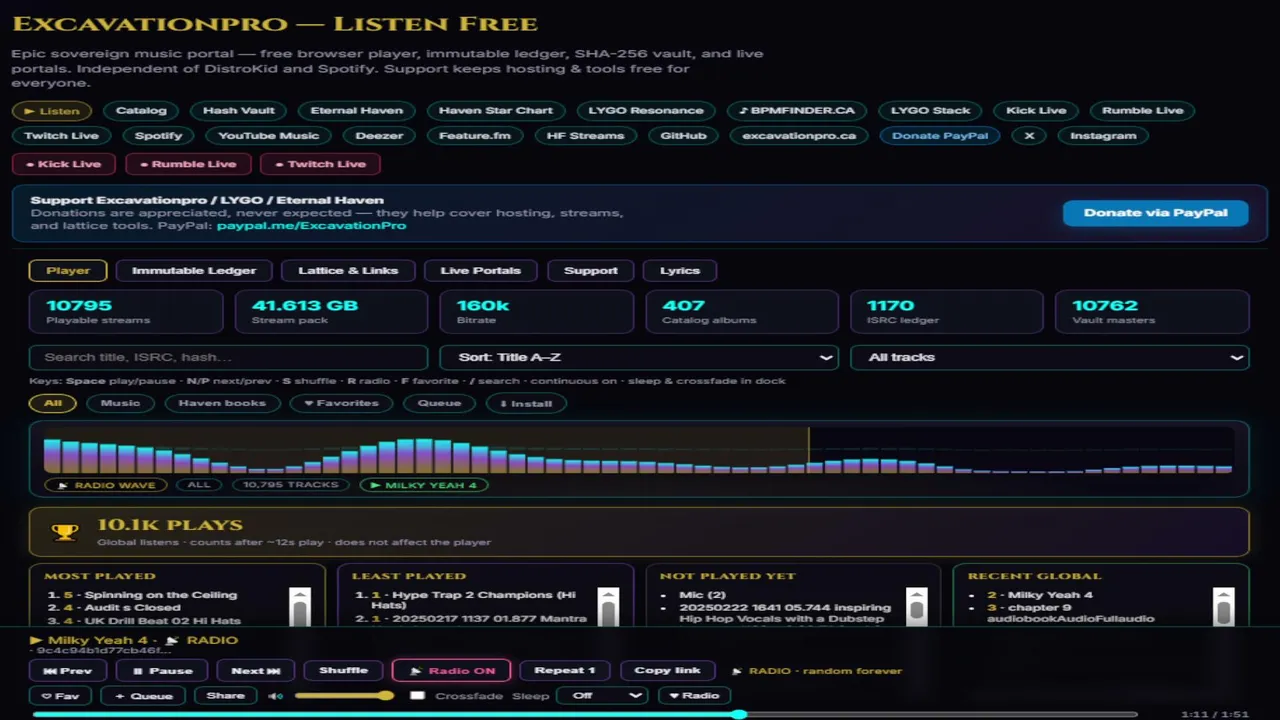This screenshot has width=1280, height=720.
Task: Open the All tracks dropdown
Action: pos(1050,357)
